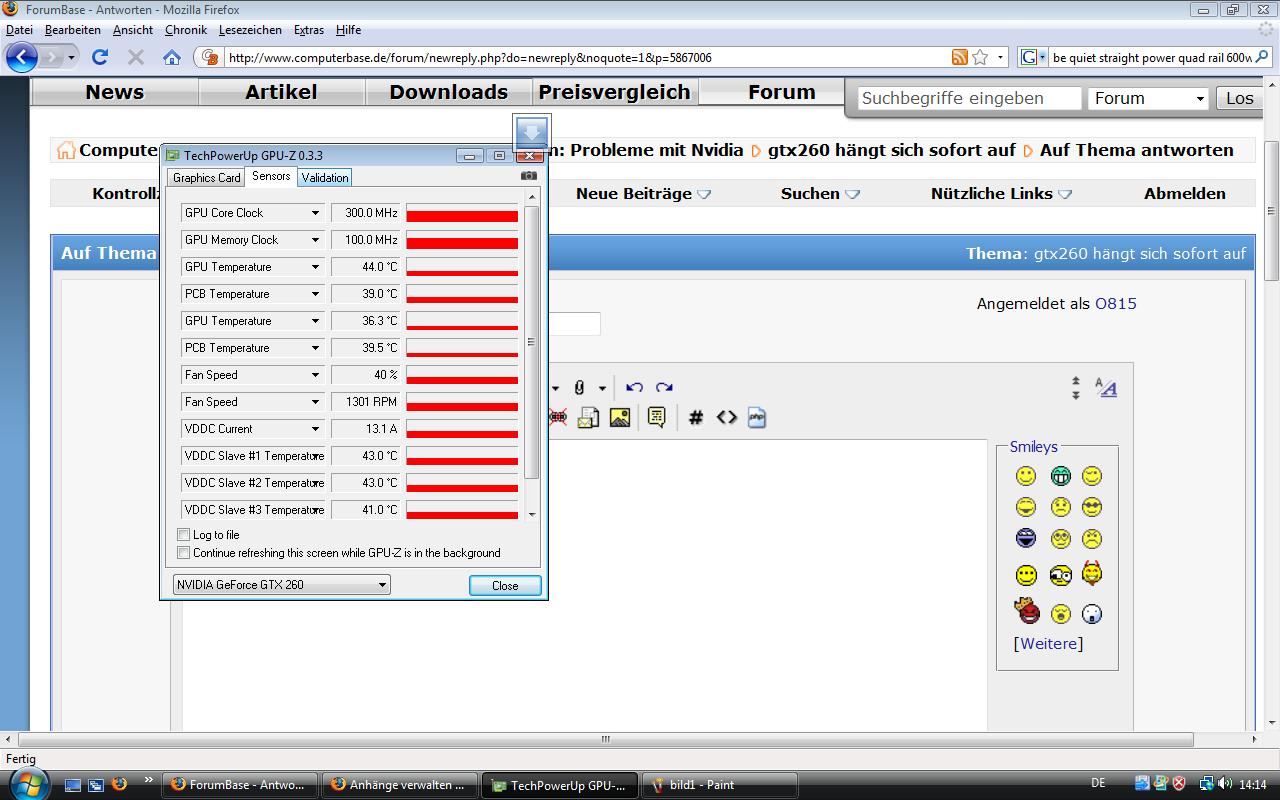1280x800 pixels.
Task: Reload the page in Firefox
Action: pyautogui.click(x=100, y=57)
